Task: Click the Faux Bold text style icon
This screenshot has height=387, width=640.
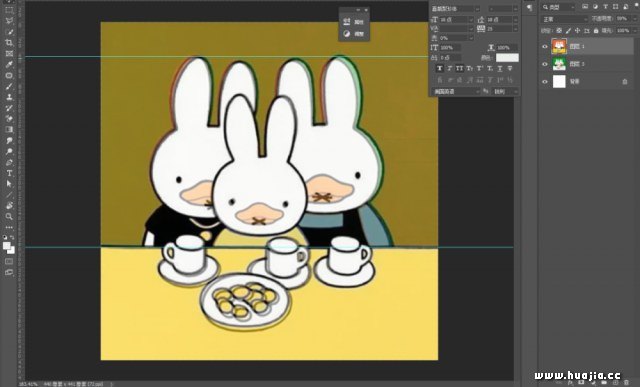Action: coord(440,68)
